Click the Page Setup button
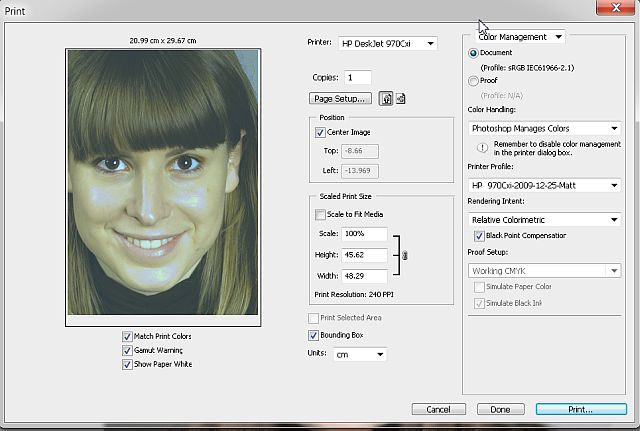Image resolution: width=640 pixels, height=431 pixels. coord(340,98)
